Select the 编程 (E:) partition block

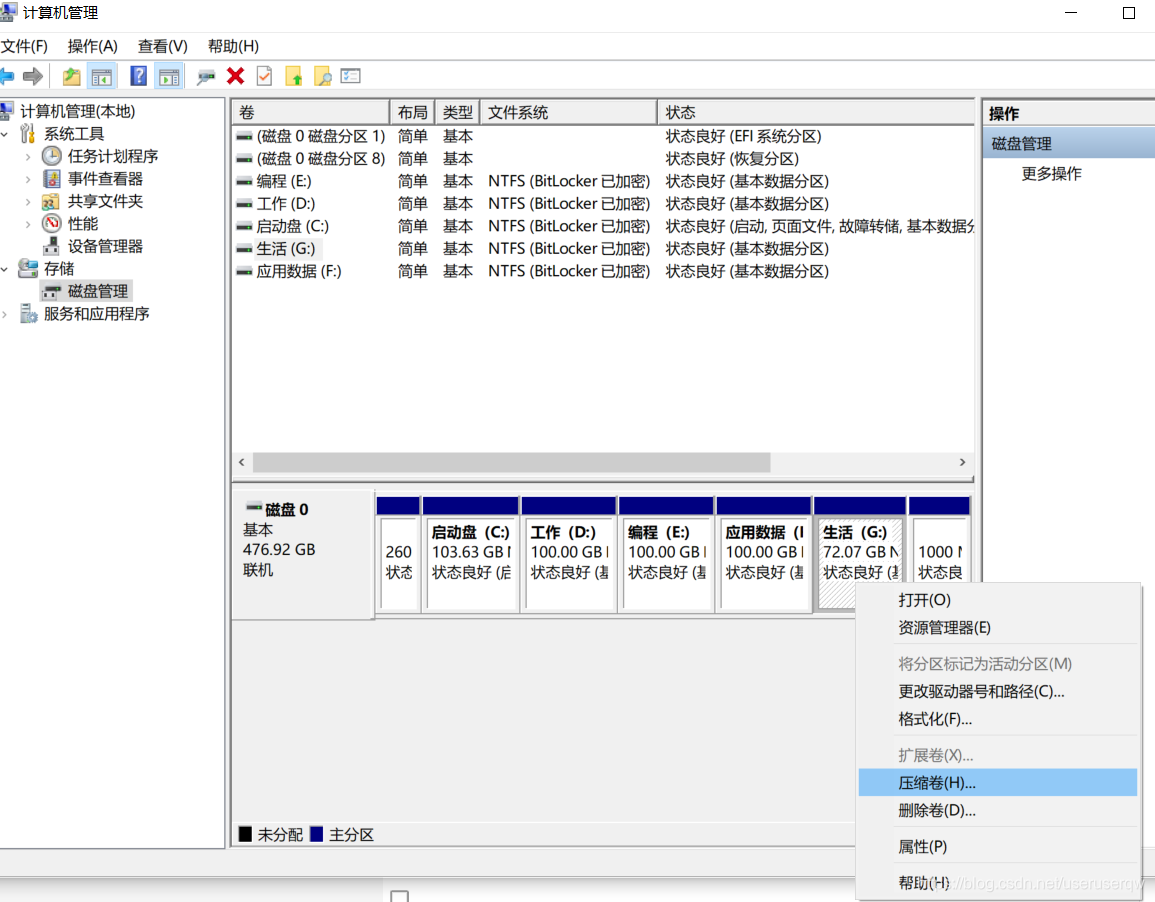coord(666,554)
